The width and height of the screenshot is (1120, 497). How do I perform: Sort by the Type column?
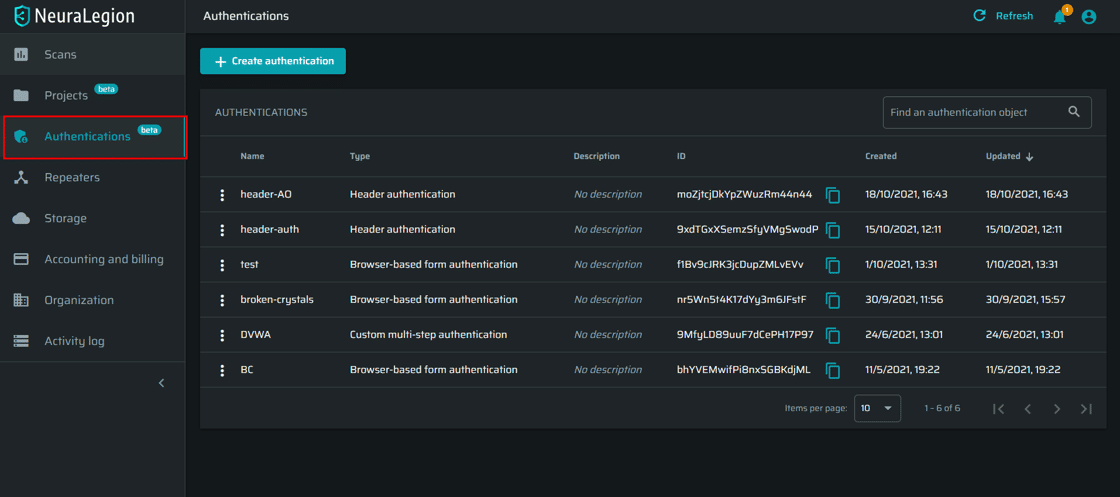tap(360, 156)
